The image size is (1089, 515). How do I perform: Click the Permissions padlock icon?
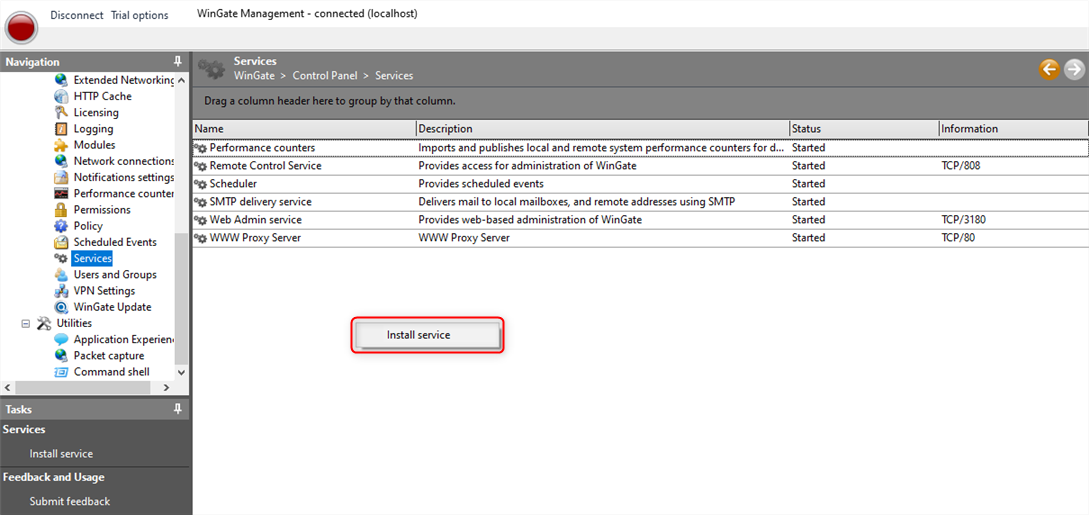point(61,210)
